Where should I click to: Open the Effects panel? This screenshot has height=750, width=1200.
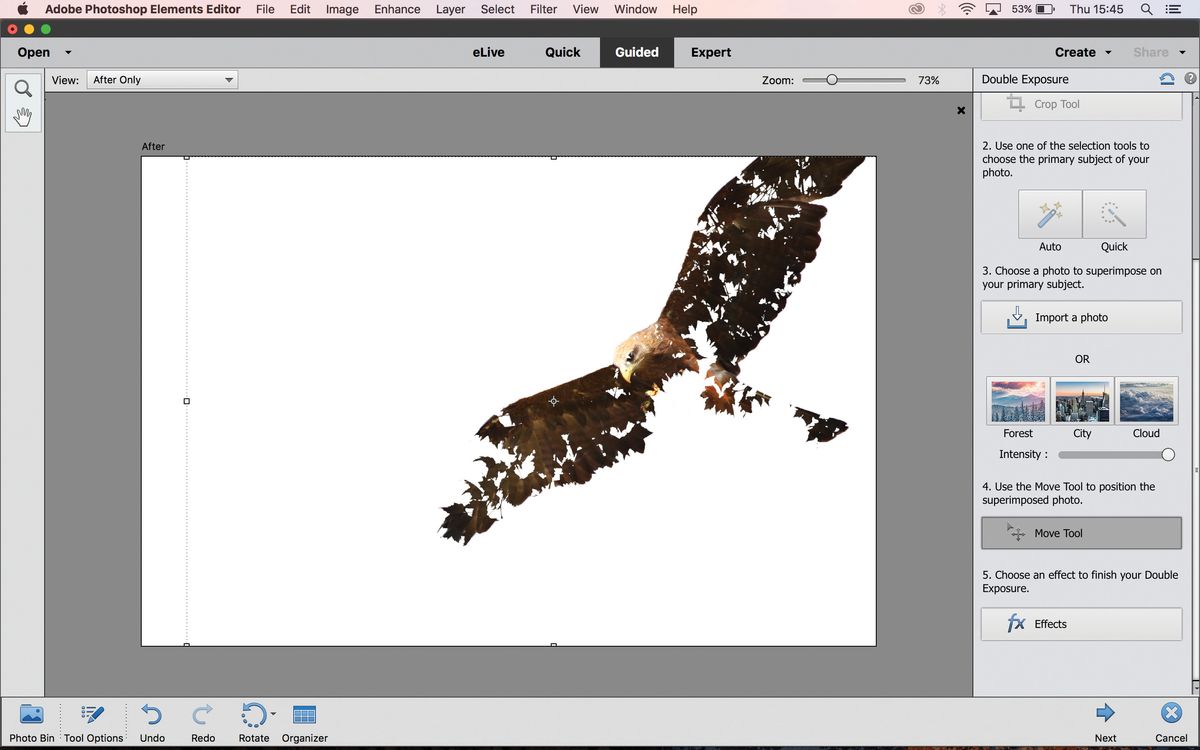coord(1081,623)
